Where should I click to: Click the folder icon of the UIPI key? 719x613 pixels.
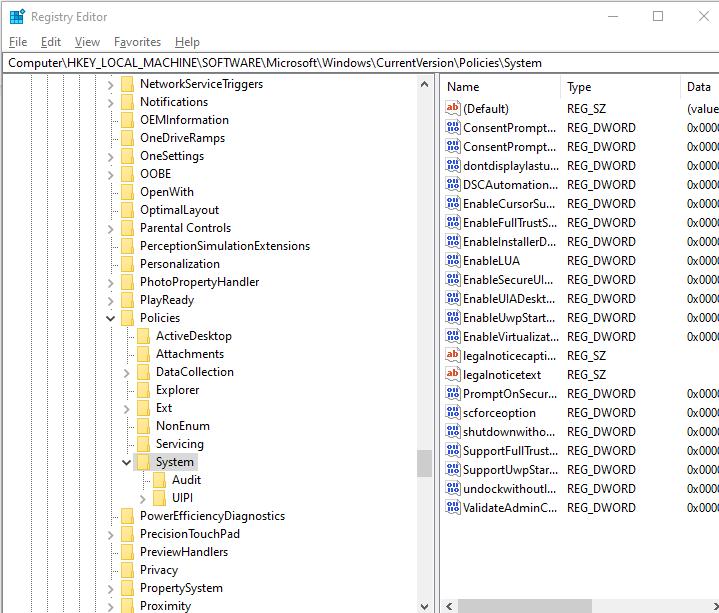(x=160, y=498)
